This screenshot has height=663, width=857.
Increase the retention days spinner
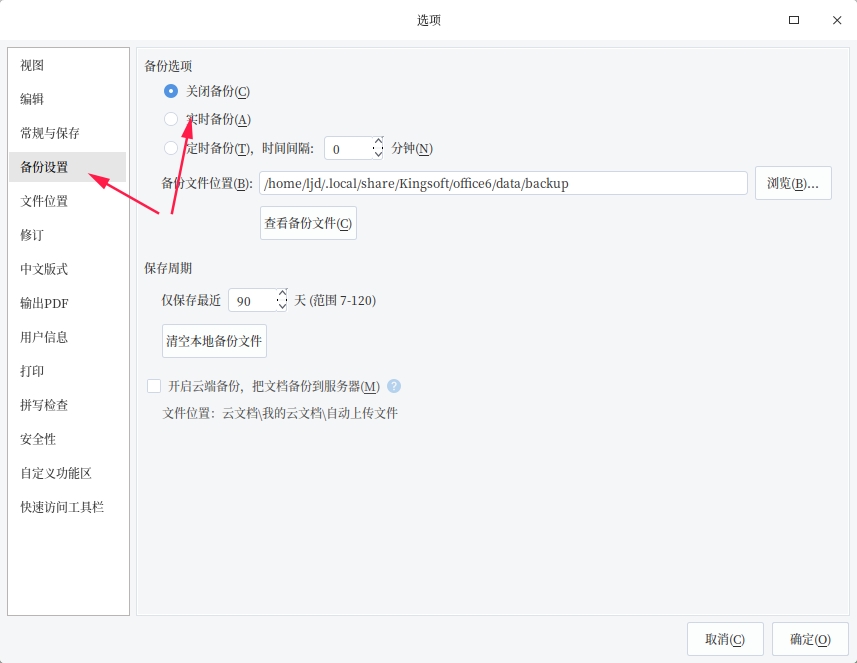282,294
